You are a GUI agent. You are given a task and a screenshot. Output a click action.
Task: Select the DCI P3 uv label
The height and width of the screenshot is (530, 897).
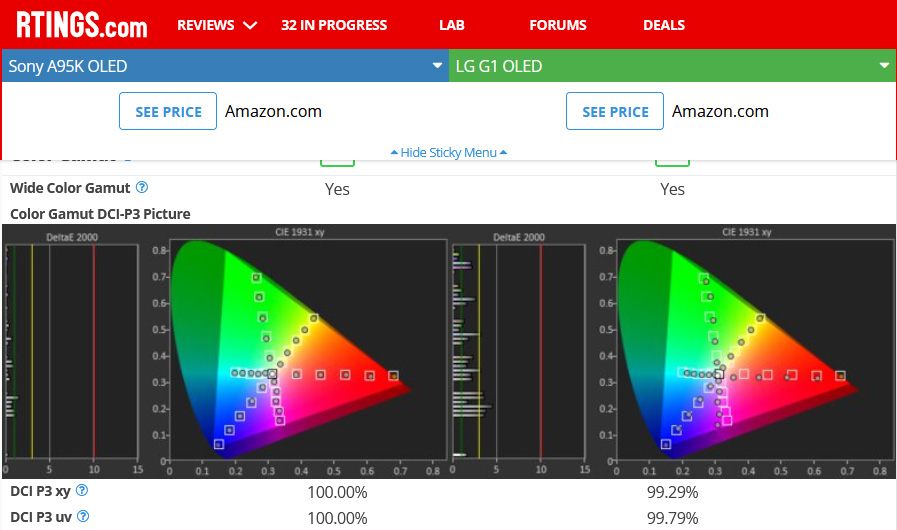point(41,517)
